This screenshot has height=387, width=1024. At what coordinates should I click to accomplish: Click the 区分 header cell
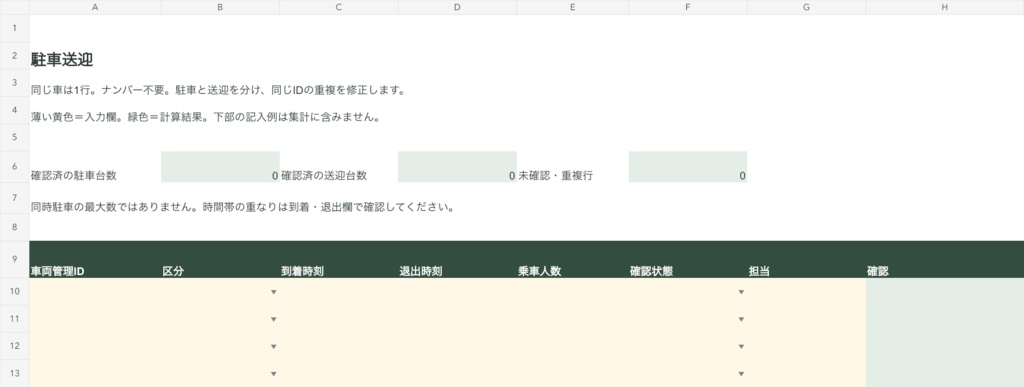click(220, 260)
